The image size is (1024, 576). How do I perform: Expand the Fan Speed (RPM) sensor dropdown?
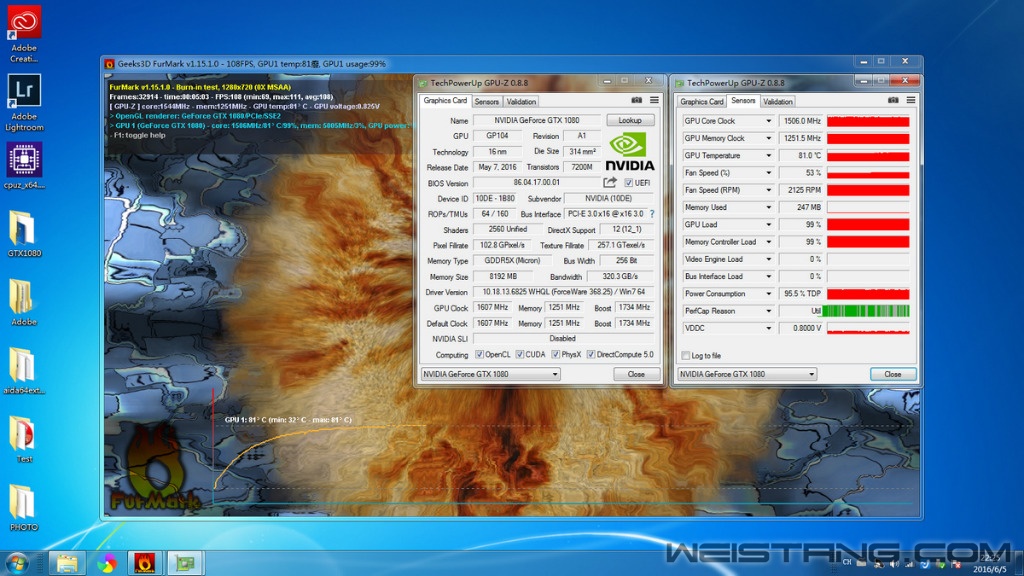point(768,190)
